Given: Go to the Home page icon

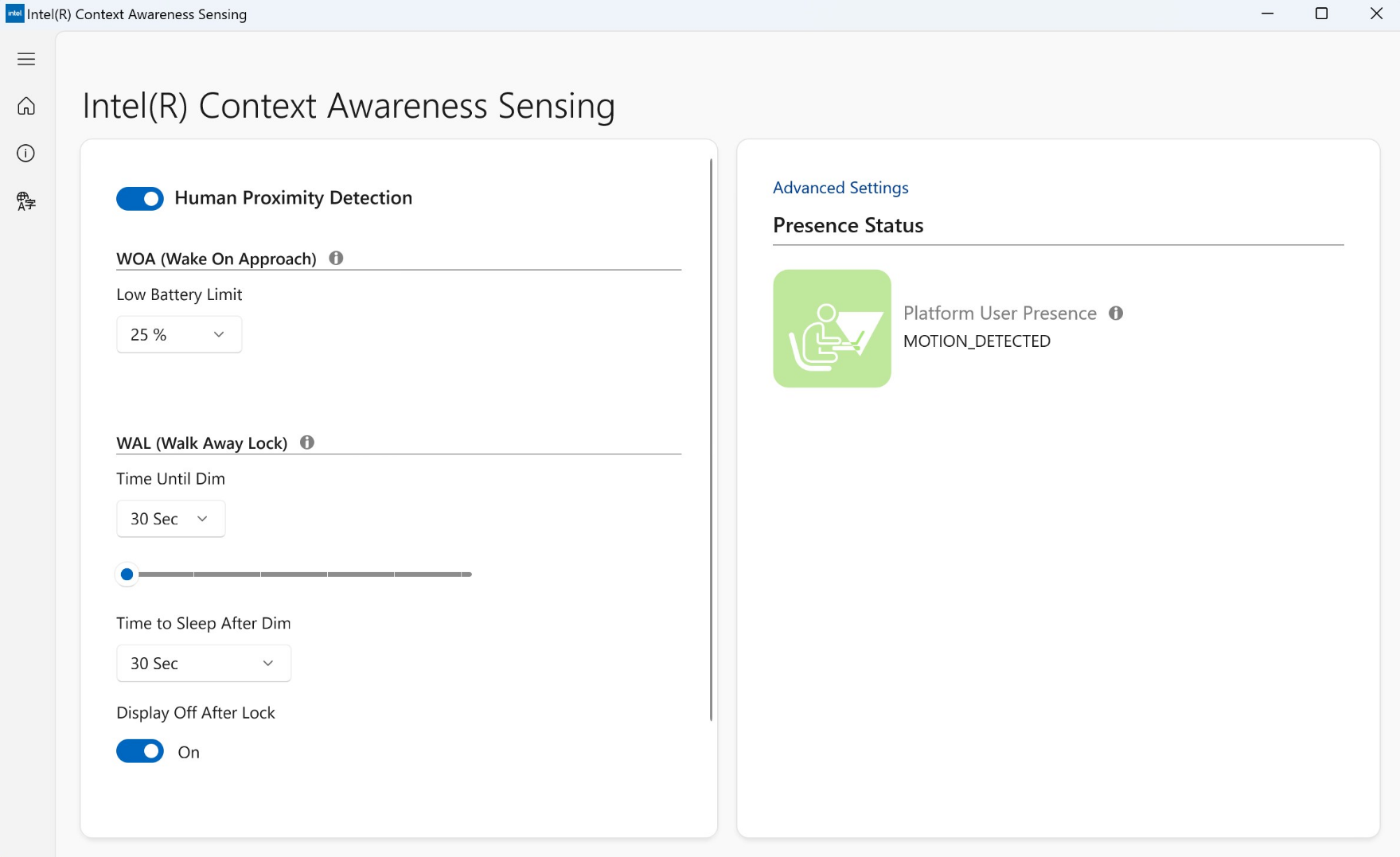Looking at the screenshot, I should tap(26, 106).
